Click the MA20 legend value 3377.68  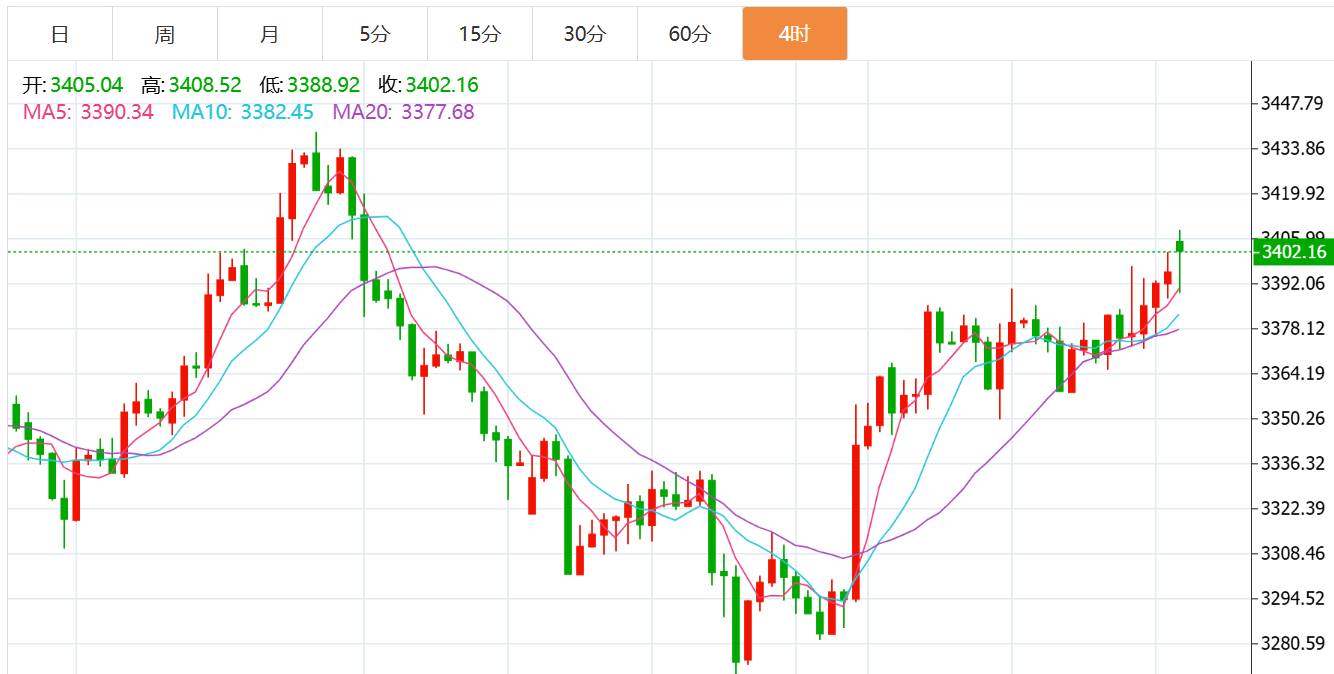438,112
